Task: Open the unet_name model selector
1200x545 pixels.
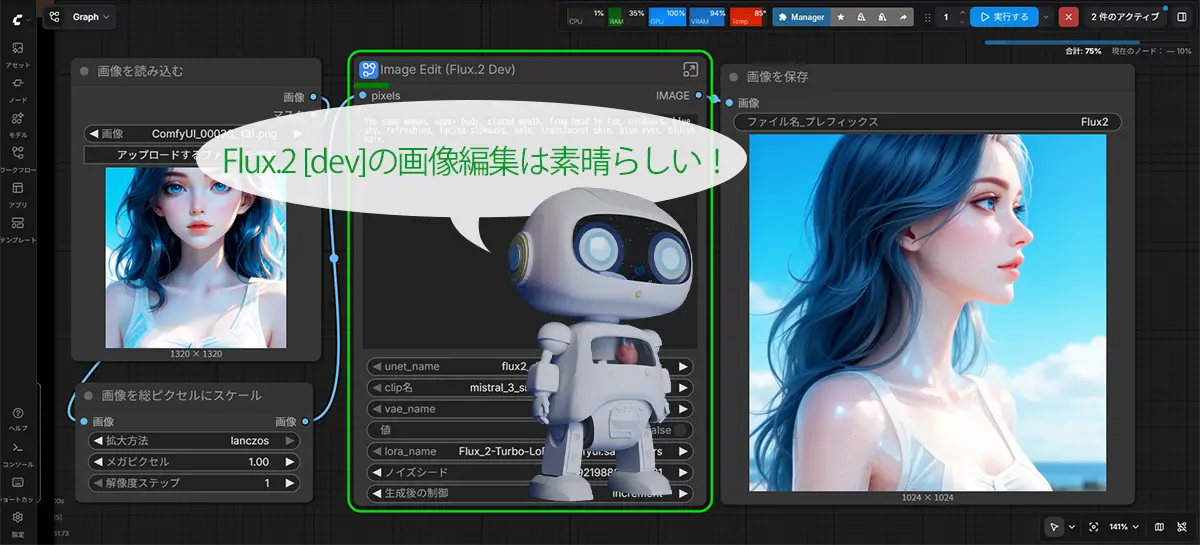Action: pos(530,366)
